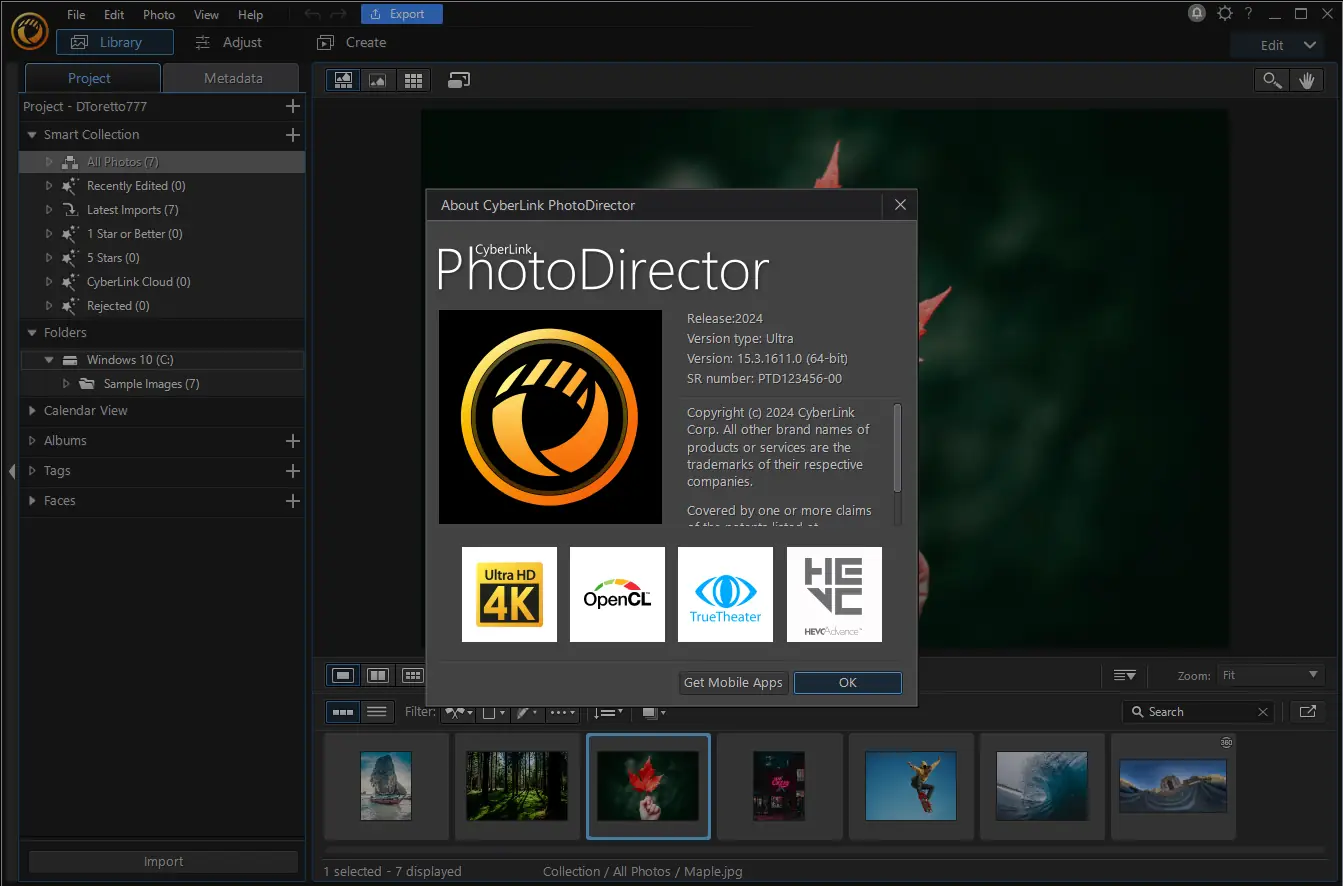Viewport: 1343px width, 886px height.
Task: Select the zoom magnifier tool
Action: (1272, 81)
